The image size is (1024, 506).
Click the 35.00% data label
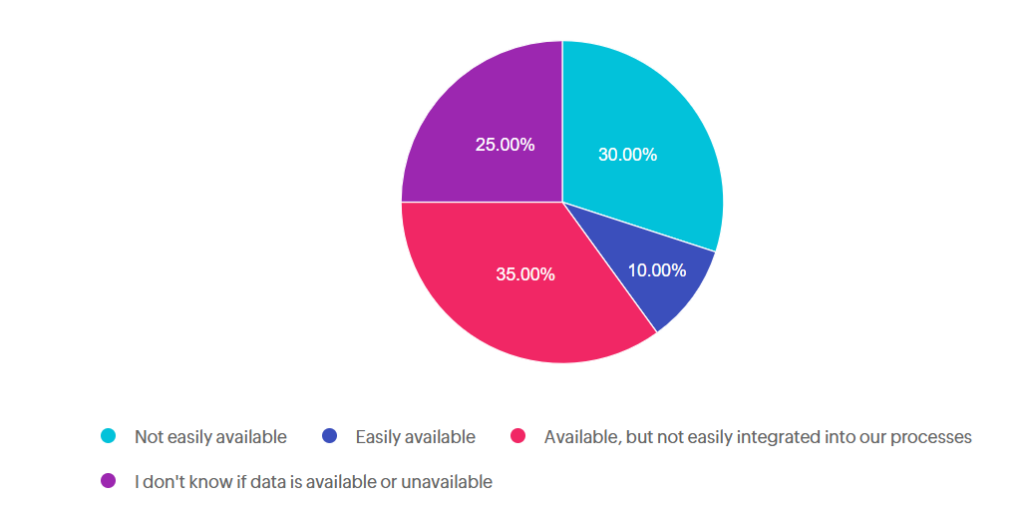tap(525, 274)
